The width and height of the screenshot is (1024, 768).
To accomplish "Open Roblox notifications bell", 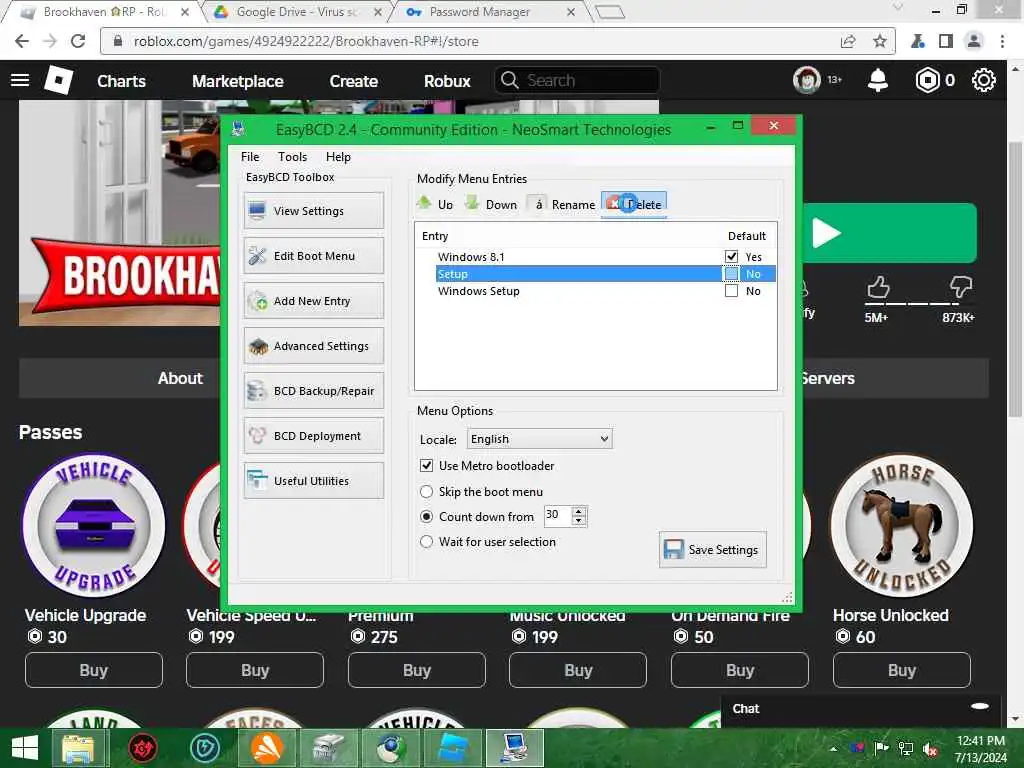I will 878,80.
